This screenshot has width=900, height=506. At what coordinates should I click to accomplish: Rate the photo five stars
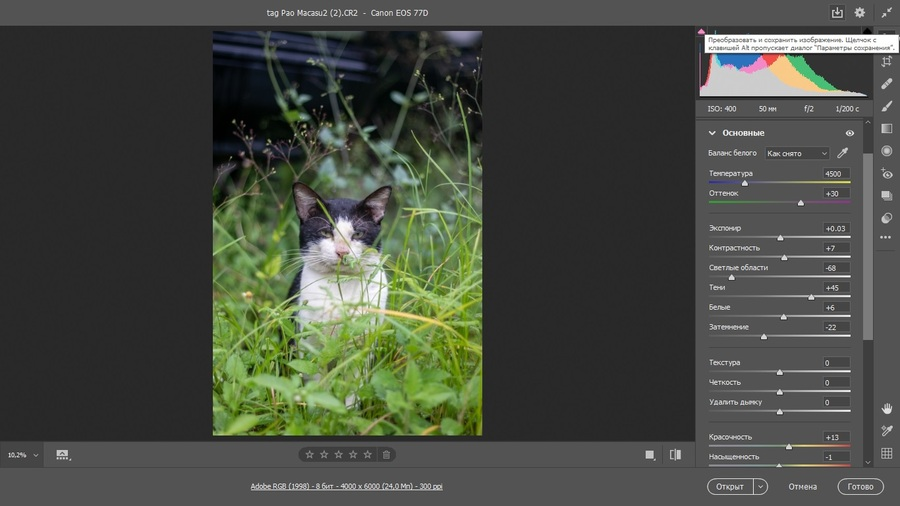[x=367, y=454]
